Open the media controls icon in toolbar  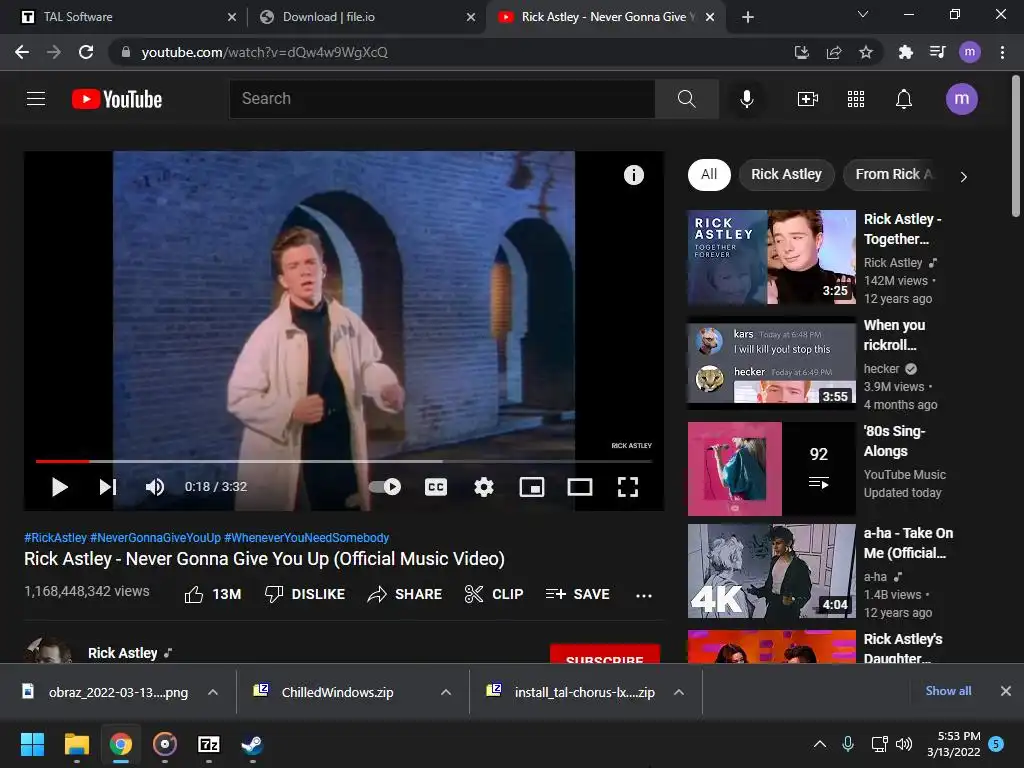coord(938,52)
